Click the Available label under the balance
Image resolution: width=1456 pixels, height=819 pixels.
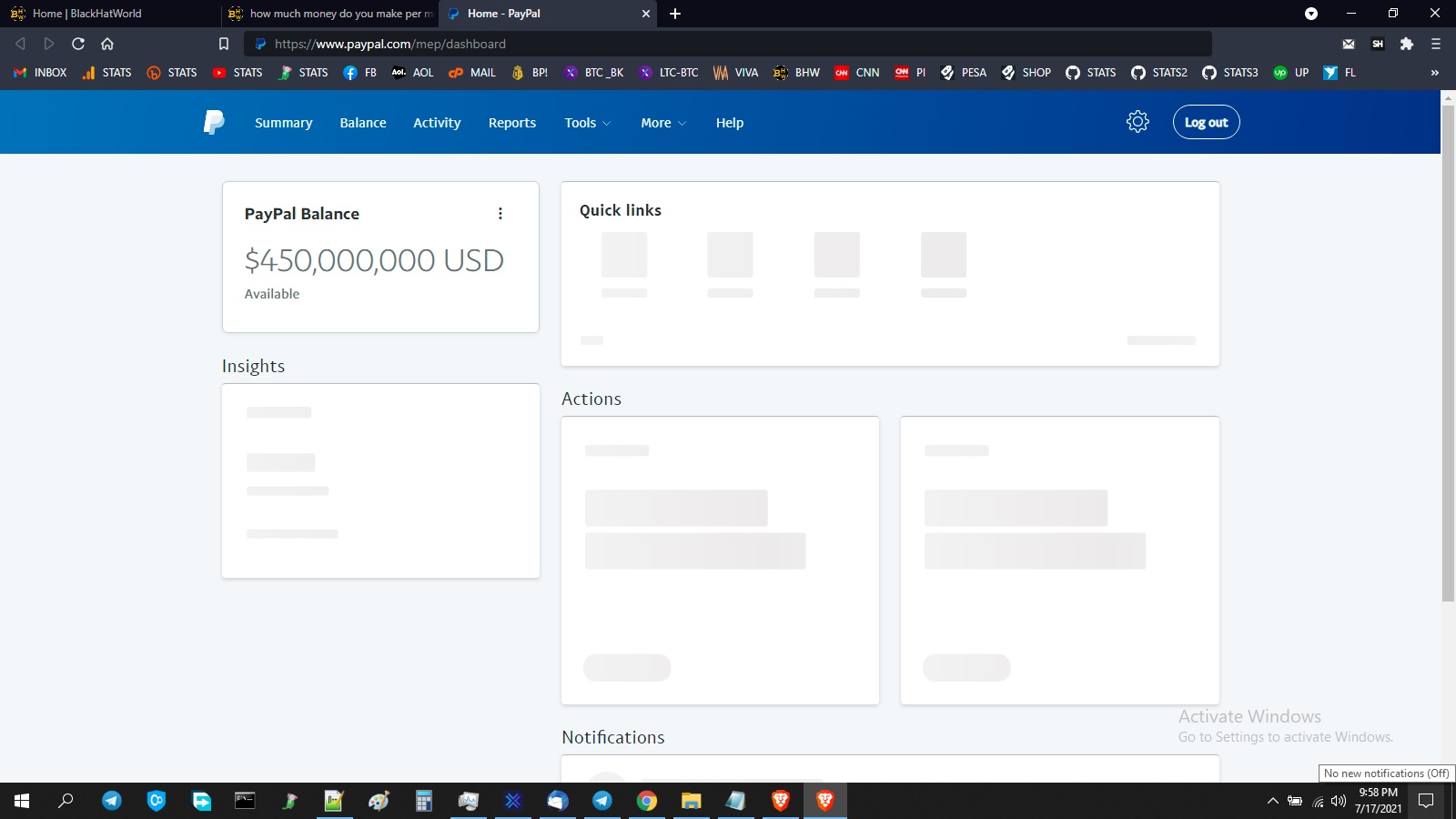pos(272,294)
